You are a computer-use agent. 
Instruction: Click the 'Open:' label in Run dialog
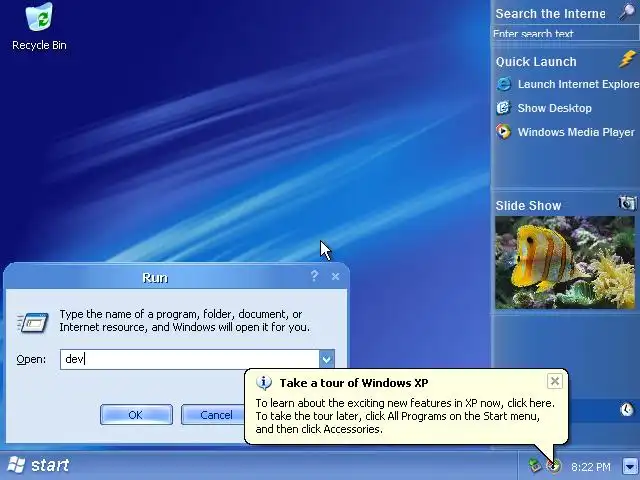click(31, 359)
